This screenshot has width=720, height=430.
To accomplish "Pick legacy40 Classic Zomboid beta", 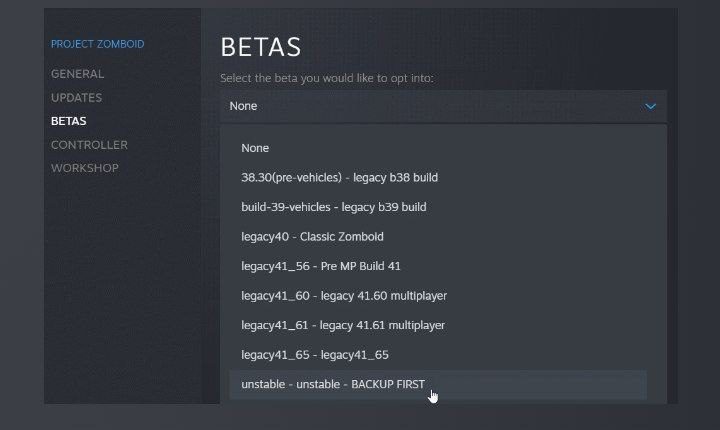I will point(312,237).
